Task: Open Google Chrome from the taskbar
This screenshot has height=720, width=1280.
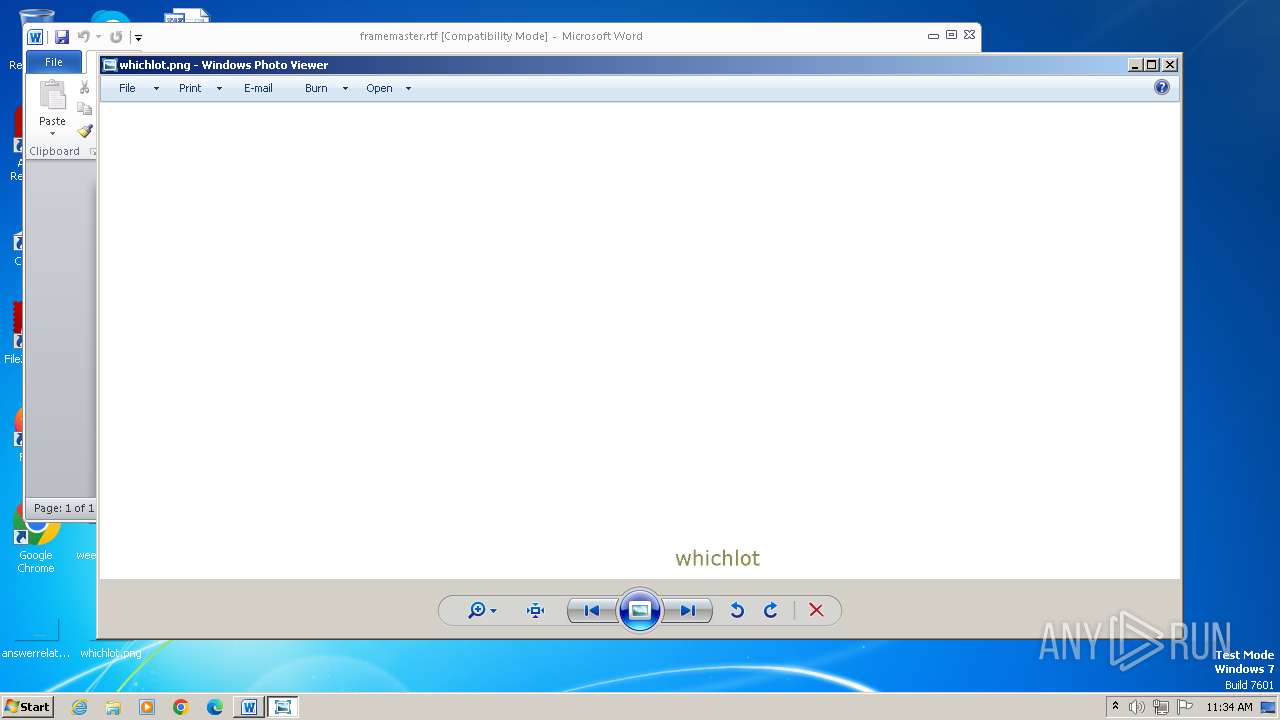Action: coord(181,707)
